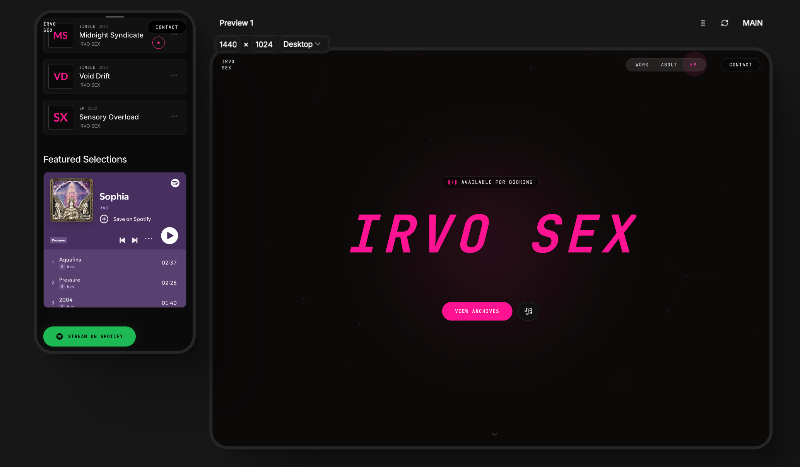Image resolution: width=800 pixels, height=467 pixels.
Task: Click the Spotify logo on Sophia card
Action: 175,183
